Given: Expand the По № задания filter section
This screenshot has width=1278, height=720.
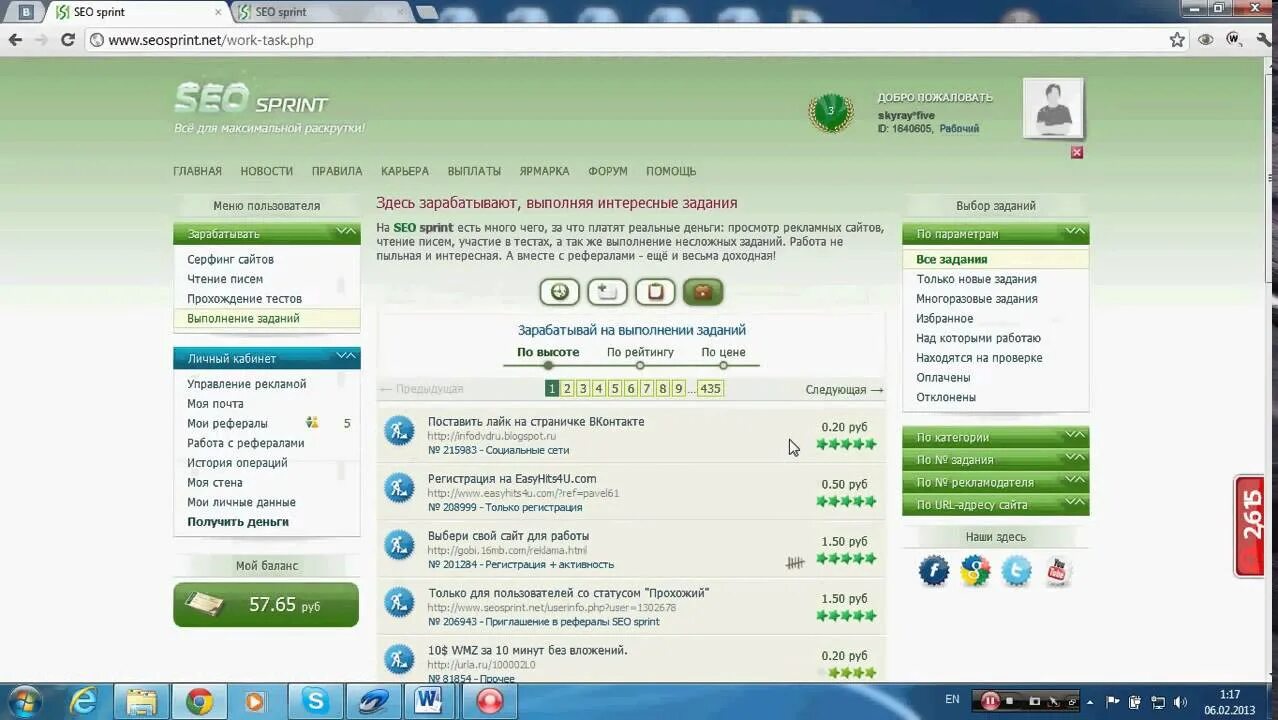Looking at the screenshot, I should pyautogui.click(x=996, y=460).
